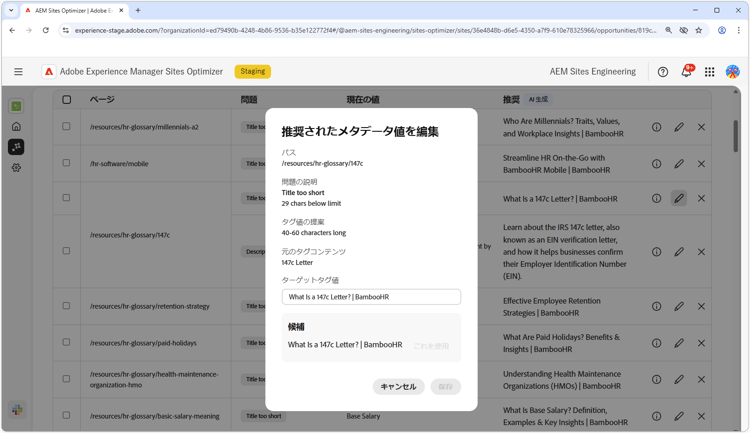
Task: Edit the millennials-a2 recommendation
Action: point(679,127)
